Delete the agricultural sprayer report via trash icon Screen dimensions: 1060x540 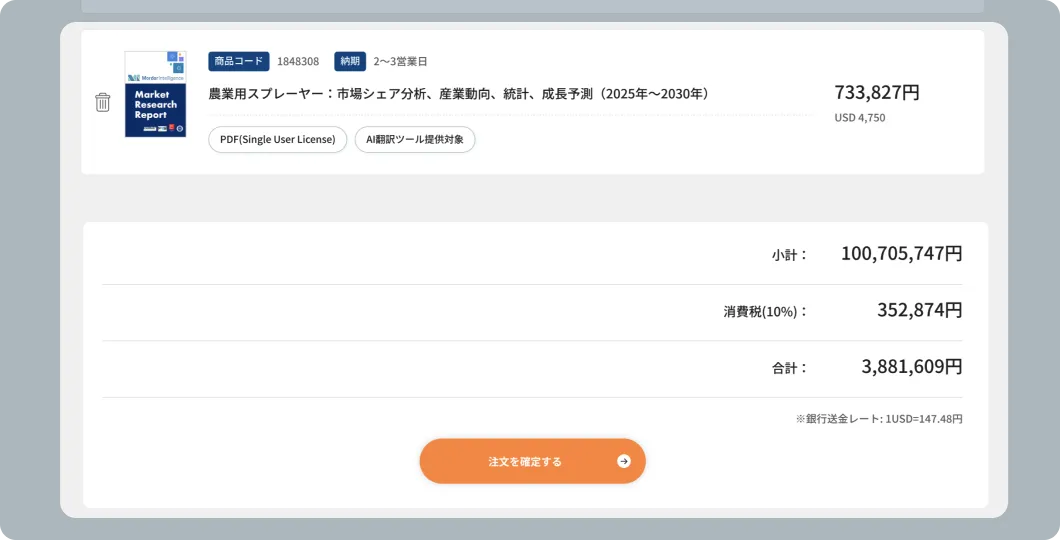click(103, 102)
